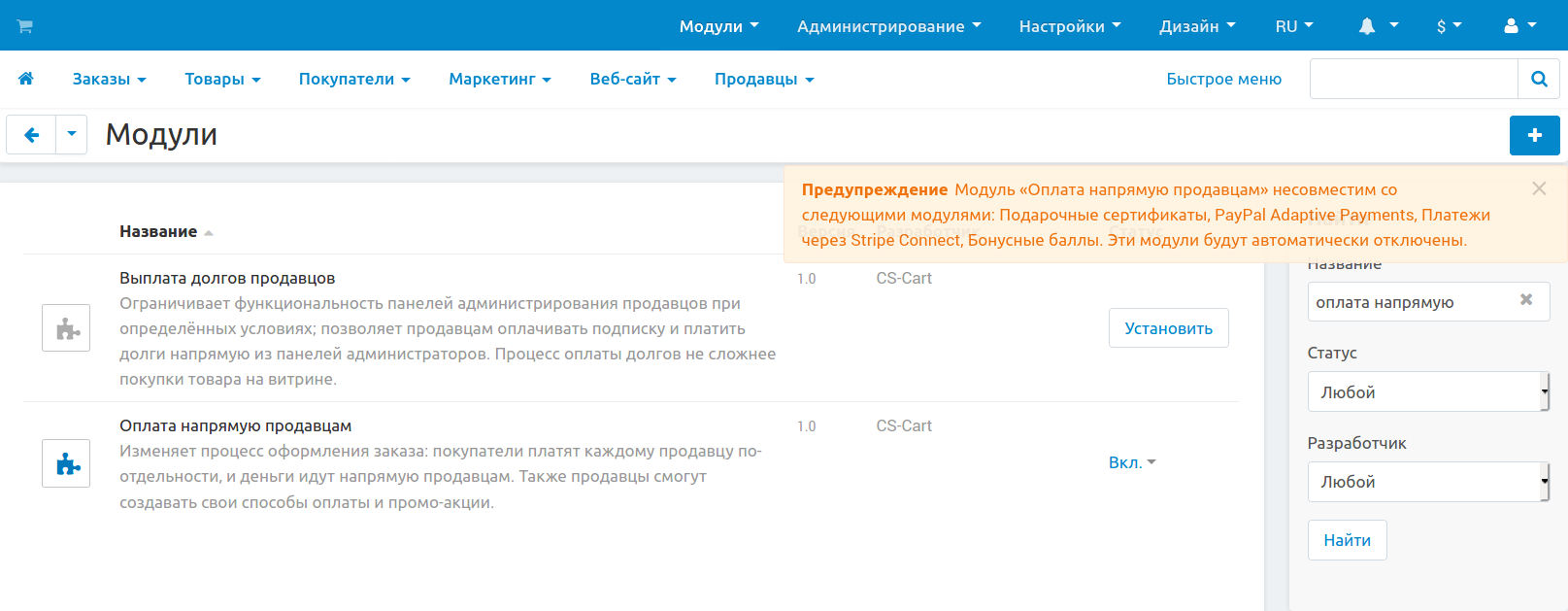The width and height of the screenshot is (1568, 611).
Task: Open the Статус dropdown list
Action: coord(1427,392)
